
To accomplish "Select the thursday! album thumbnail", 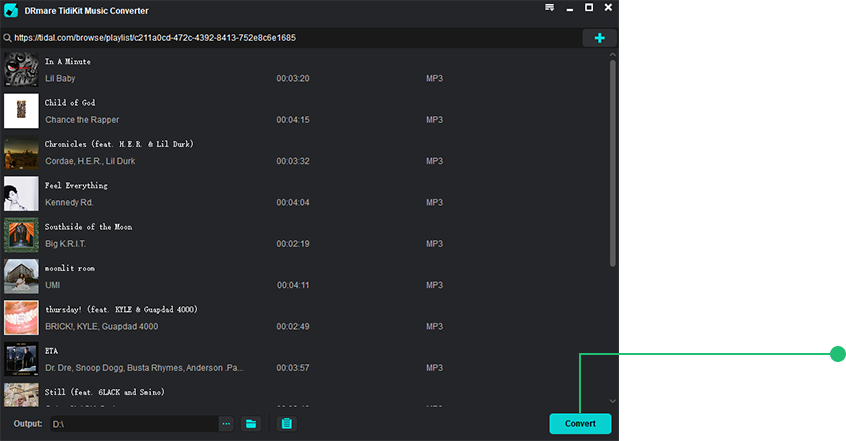I will [x=22, y=317].
